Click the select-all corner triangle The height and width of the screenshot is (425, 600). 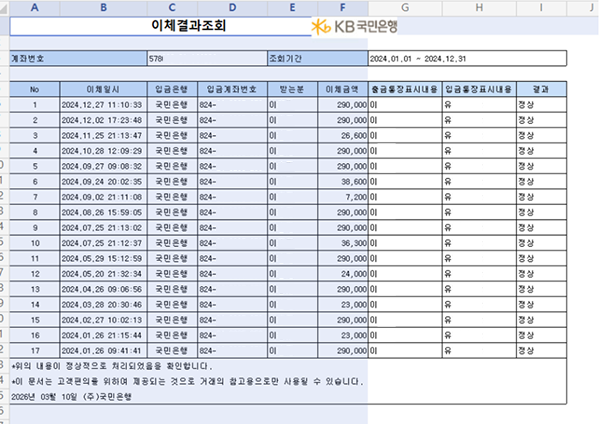(4, 8)
